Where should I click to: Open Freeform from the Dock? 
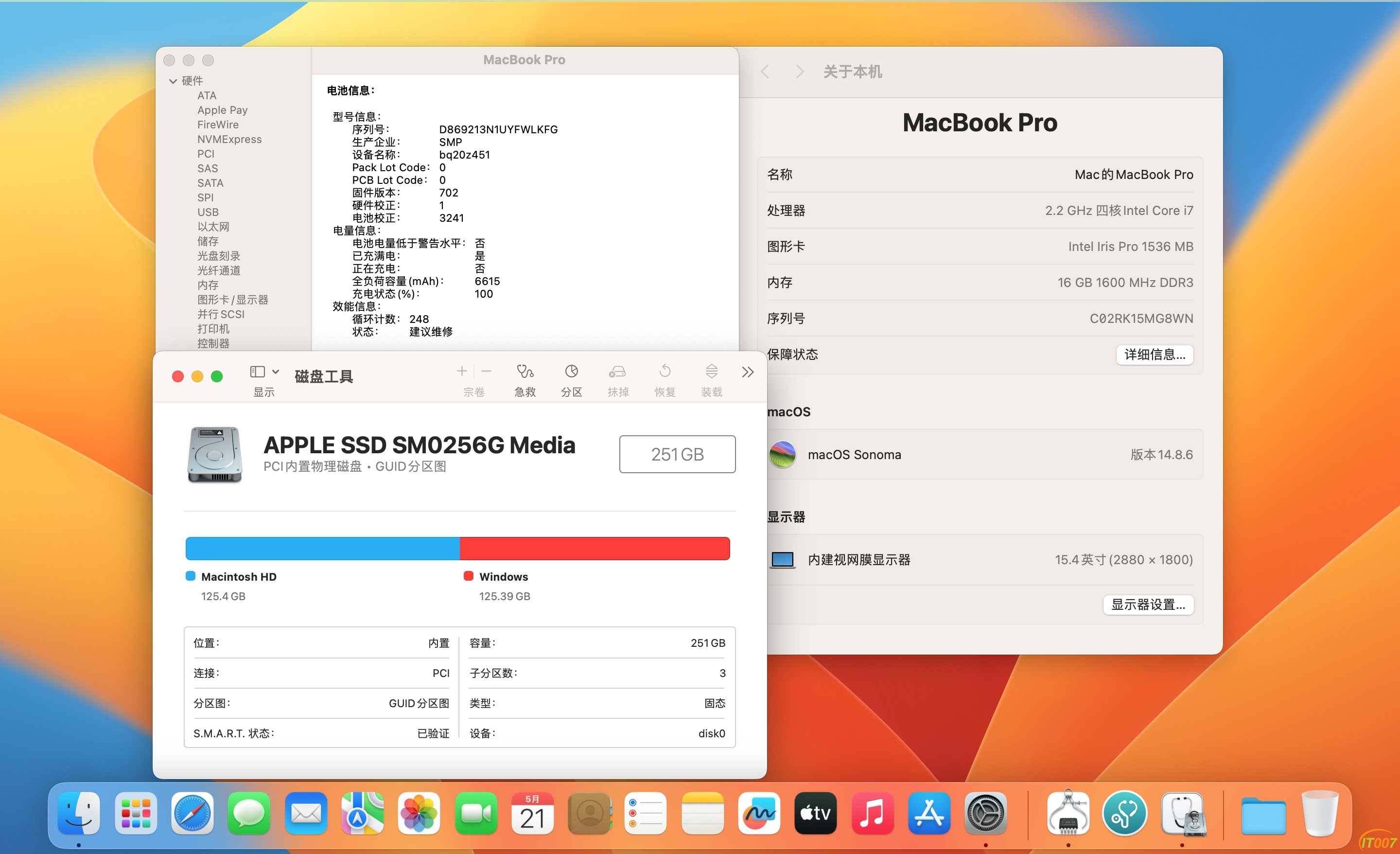click(759, 813)
